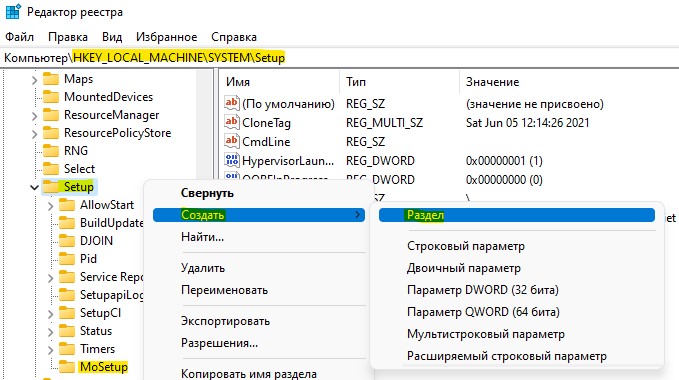Click the CloneTag value date text
Viewport: 679px width, 380px height.
527,122
